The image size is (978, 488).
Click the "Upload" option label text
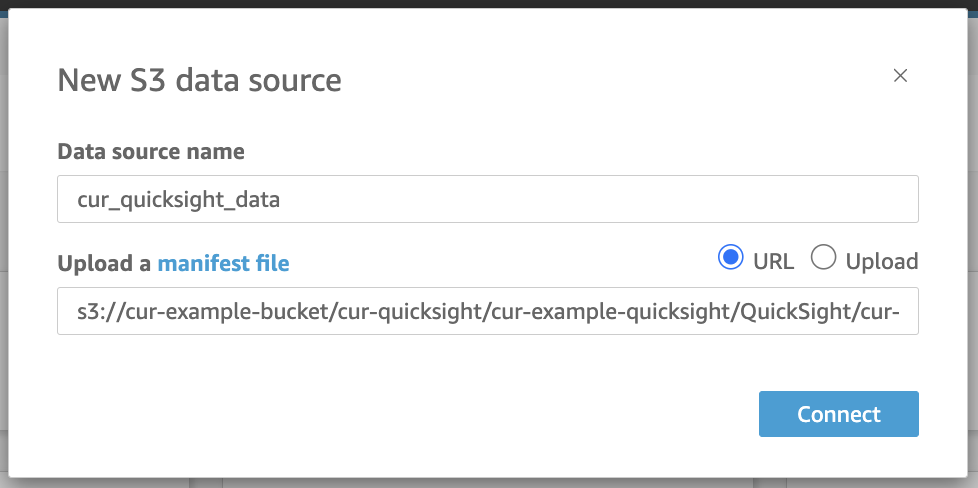881,262
